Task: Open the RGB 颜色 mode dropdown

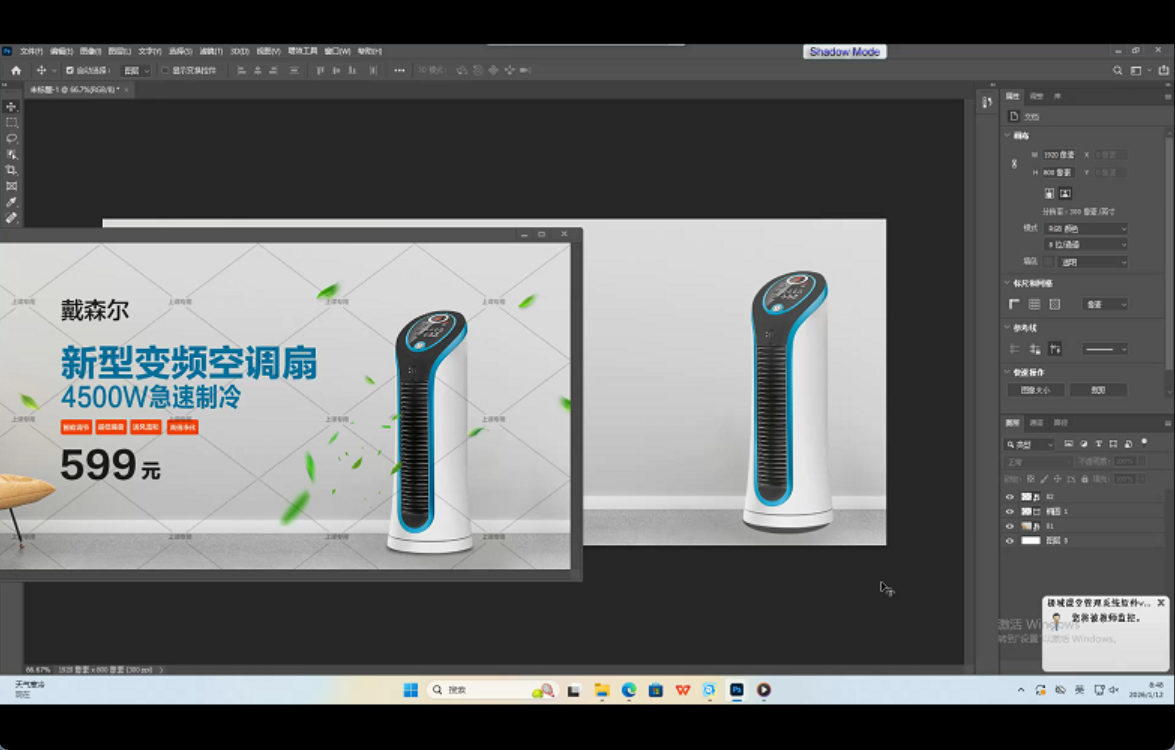Action: click(1086, 229)
